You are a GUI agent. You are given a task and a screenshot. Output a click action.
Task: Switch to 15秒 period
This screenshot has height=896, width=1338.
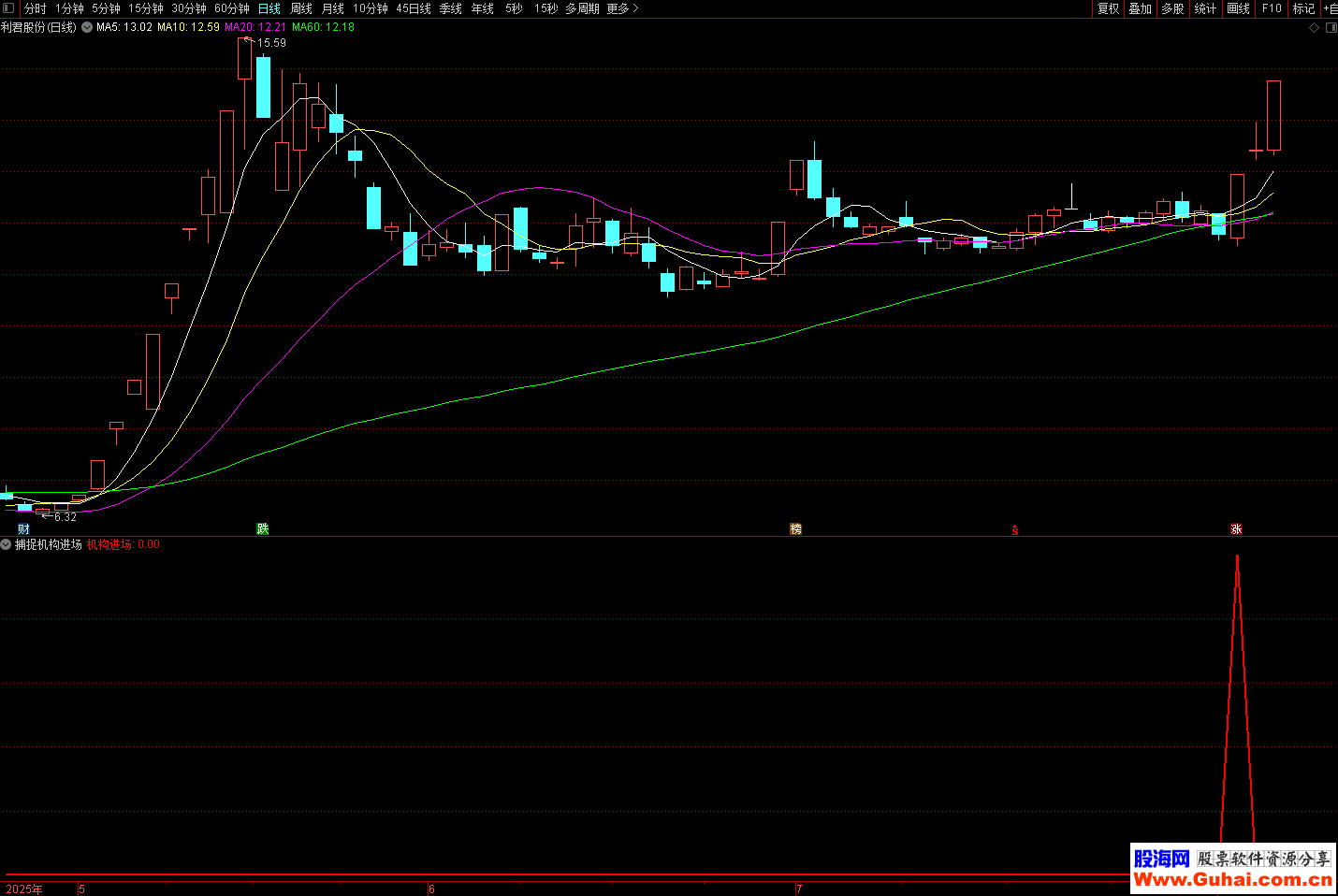click(545, 8)
